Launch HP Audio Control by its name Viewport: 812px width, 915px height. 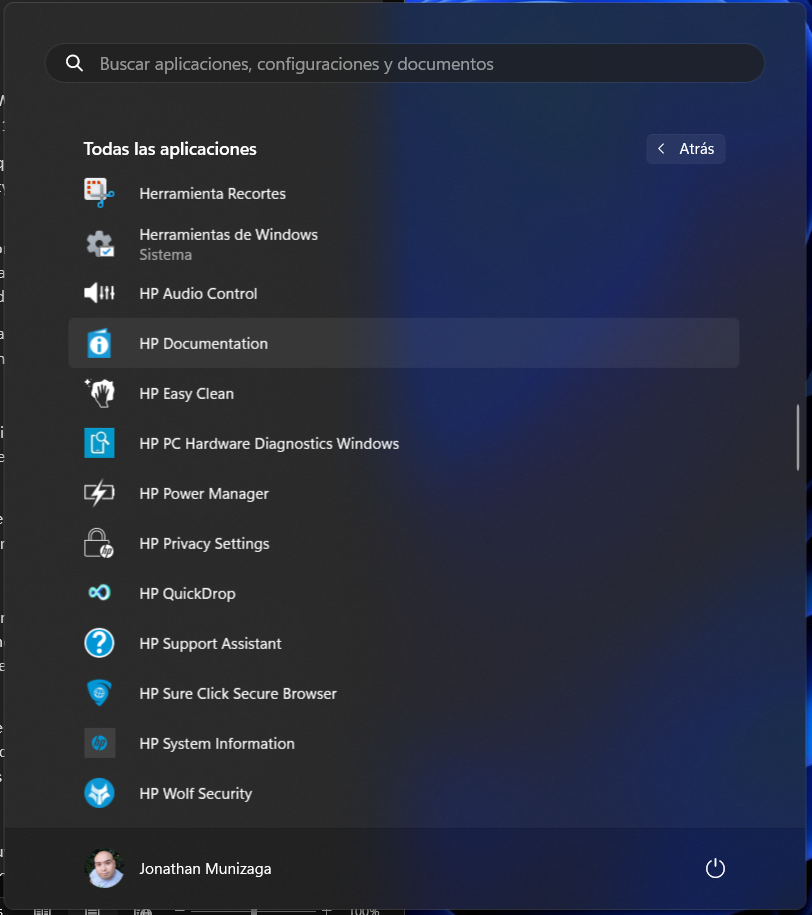click(198, 294)
